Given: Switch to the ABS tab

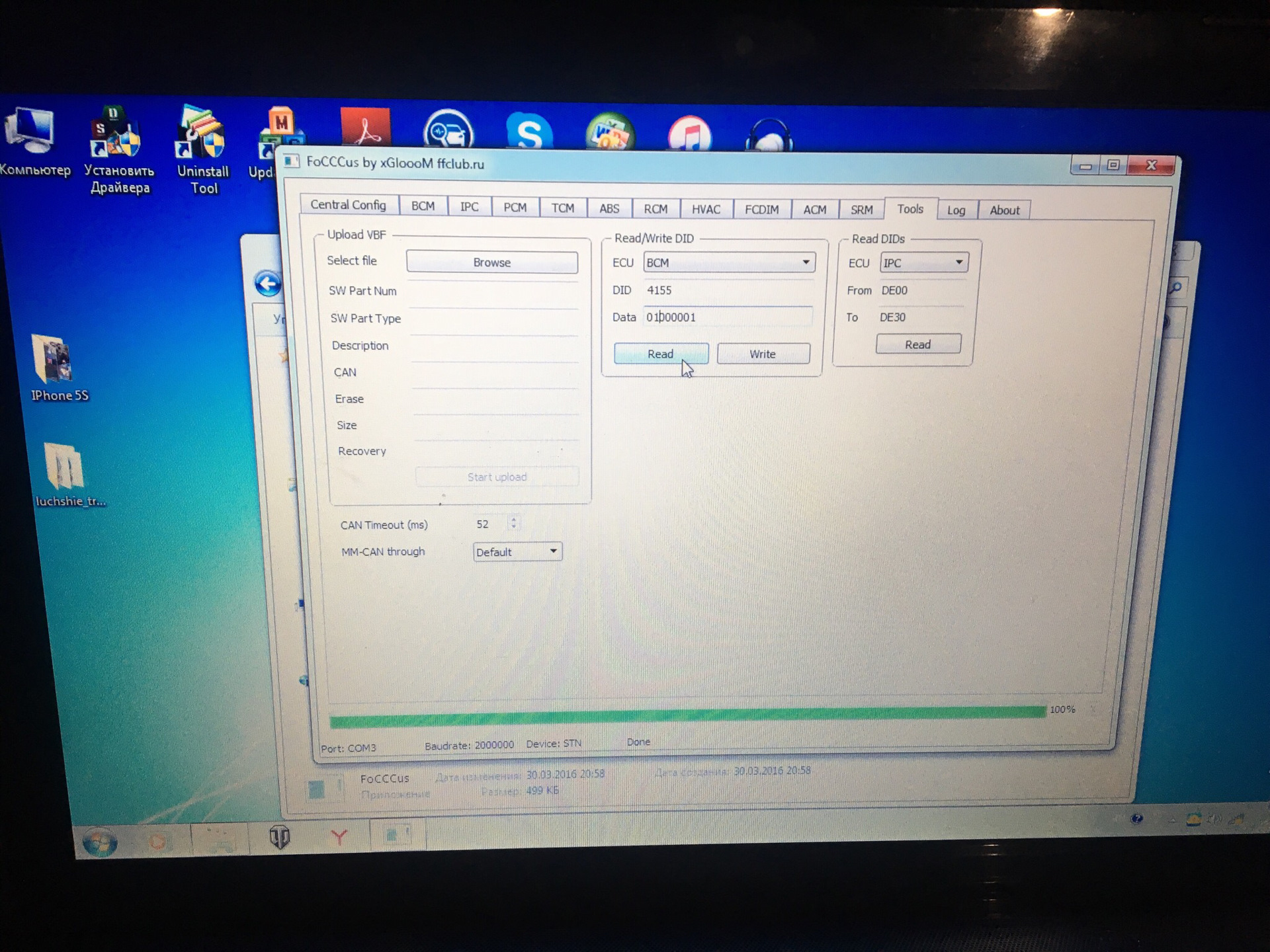Looking at the screenshot, I should click(609, 209).
